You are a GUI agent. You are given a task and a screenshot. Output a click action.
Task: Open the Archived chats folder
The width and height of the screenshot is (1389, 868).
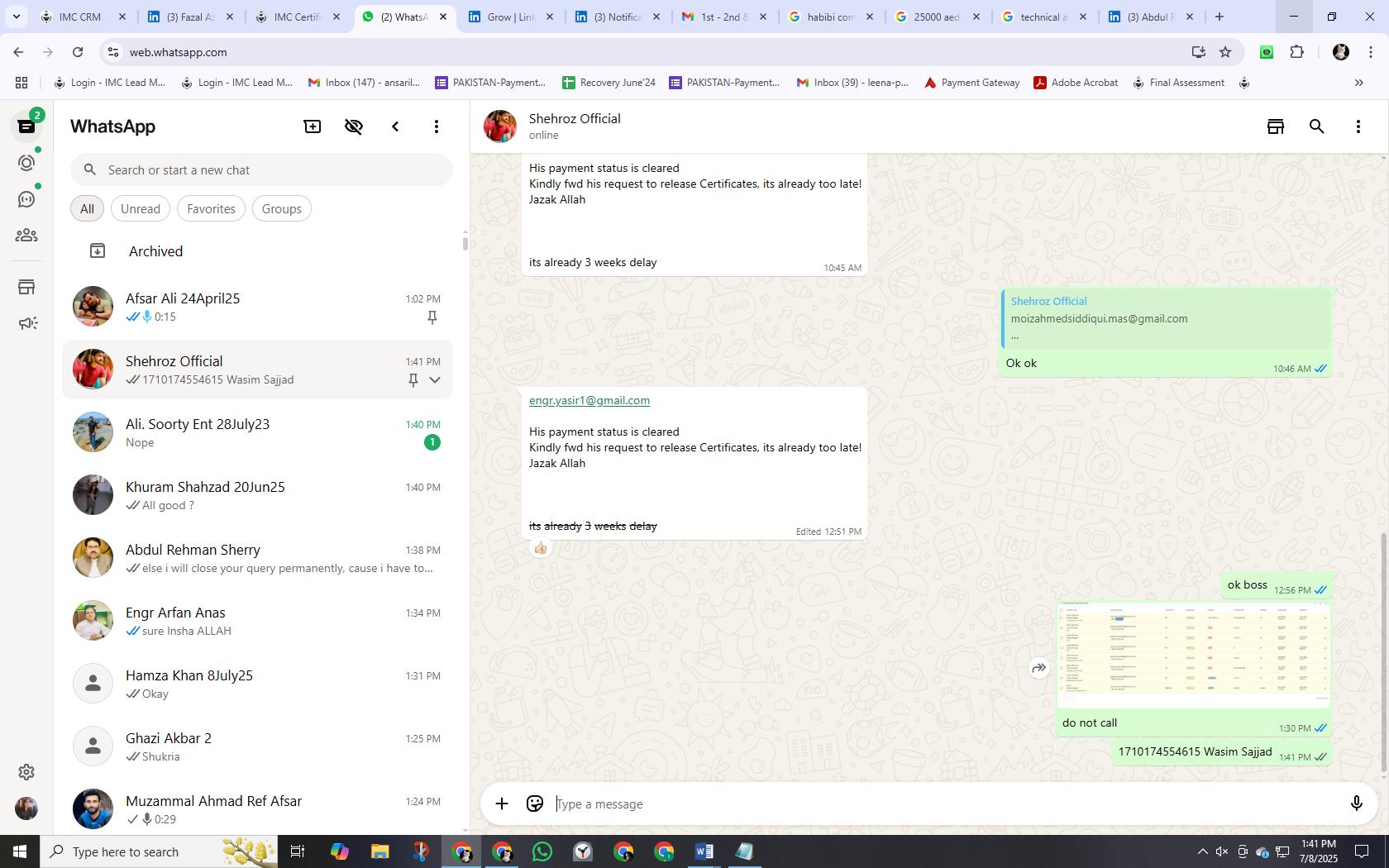click(x=257, y=251)
